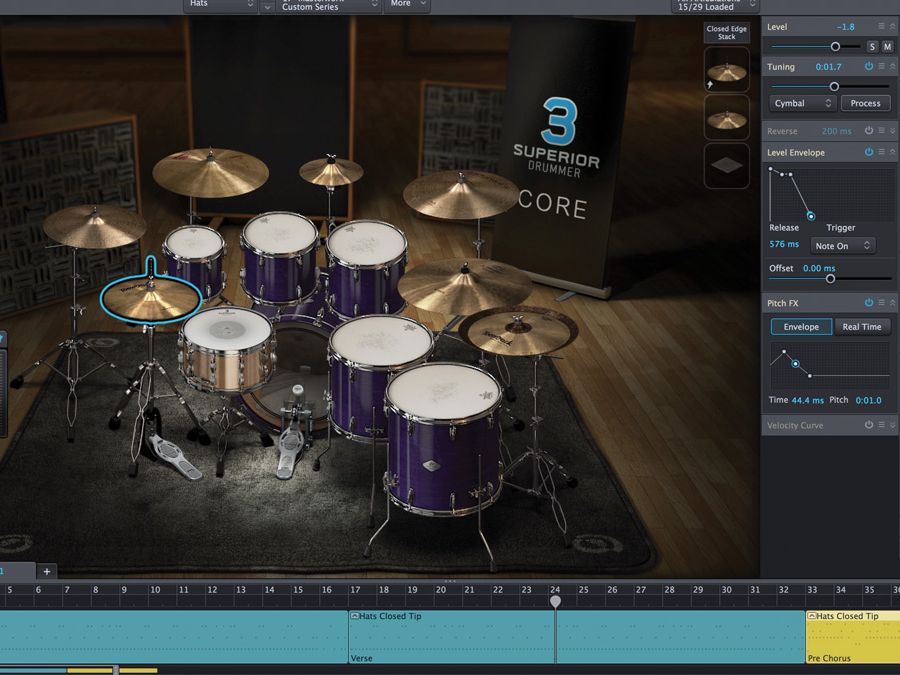Click the Hats Closed Tip icon in Verse block
Image resolution: width=900 pixels, height=675 pixels.
coord(355,616)
